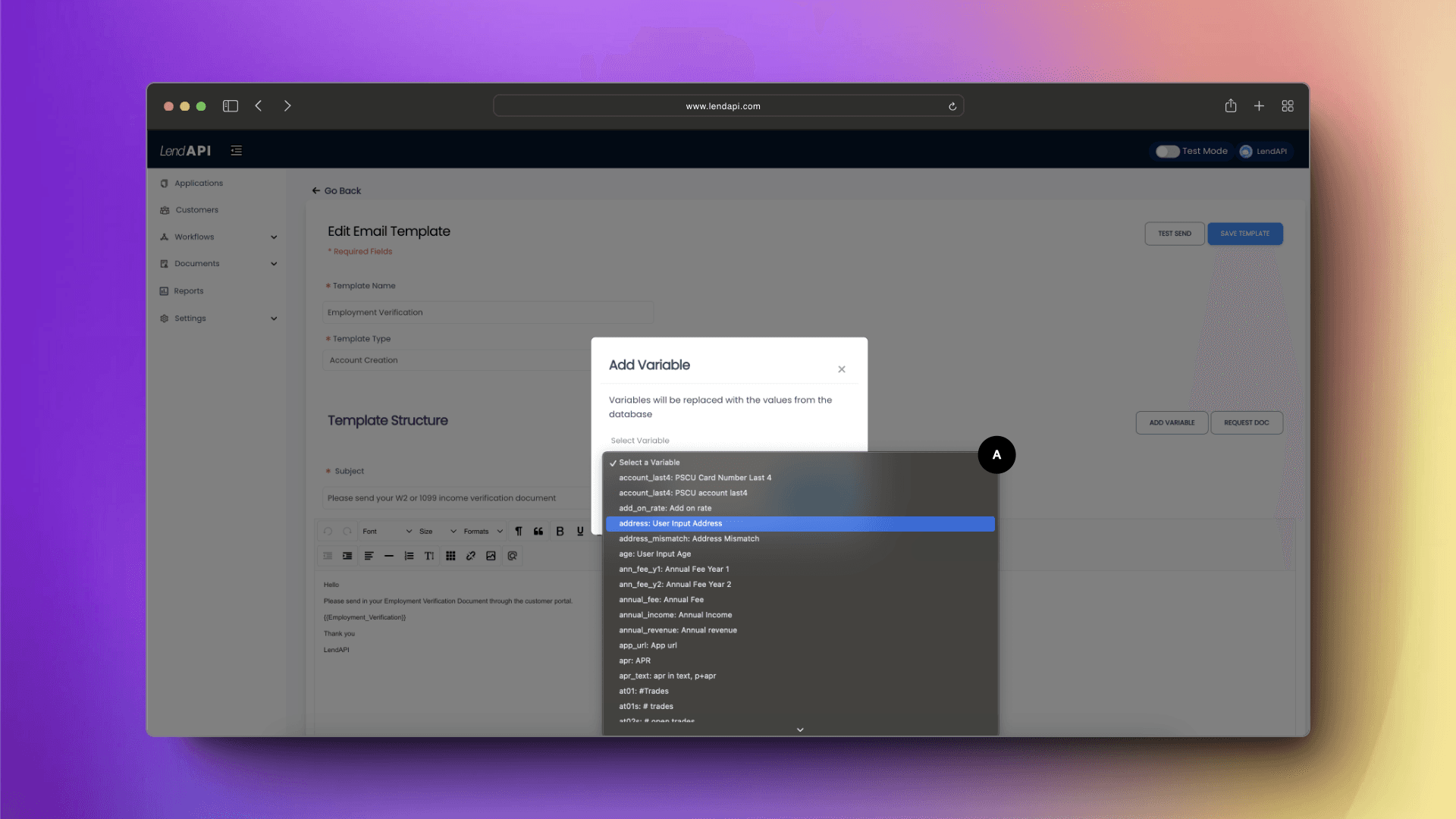The width and height of the screenshot is (1456, 819).
Task: Click the increase indent icon
Action: tap(347, 556)
